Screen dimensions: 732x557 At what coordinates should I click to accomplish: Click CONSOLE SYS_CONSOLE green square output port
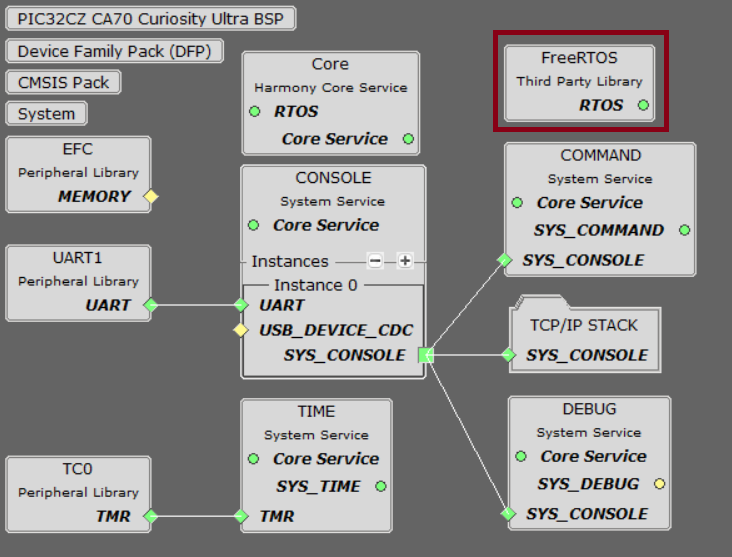coord(426,355)
